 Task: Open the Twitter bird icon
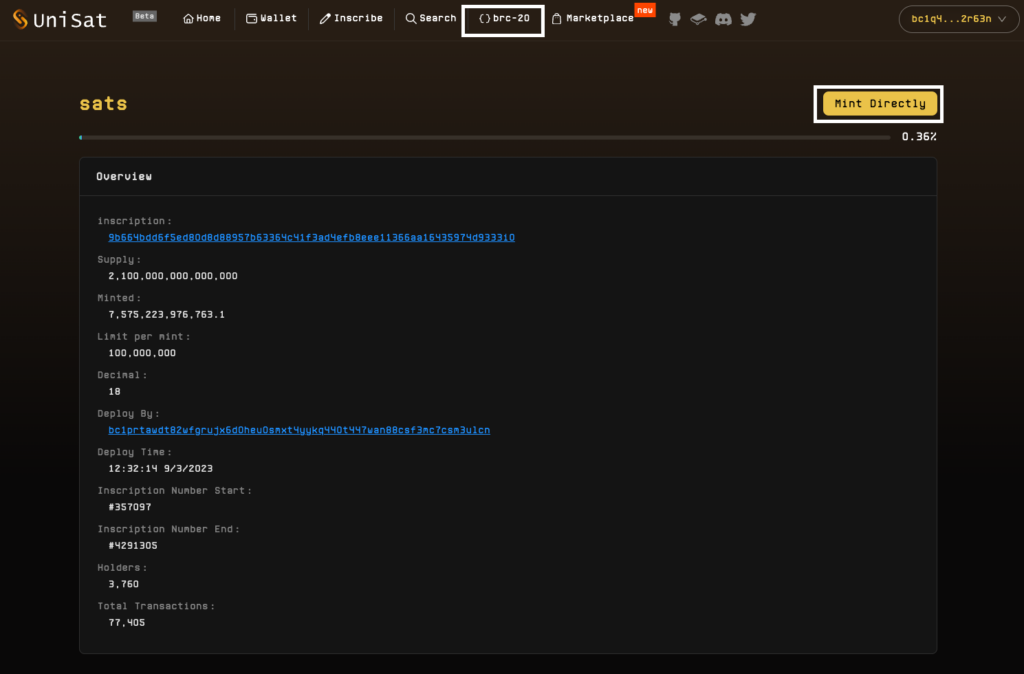748,19
